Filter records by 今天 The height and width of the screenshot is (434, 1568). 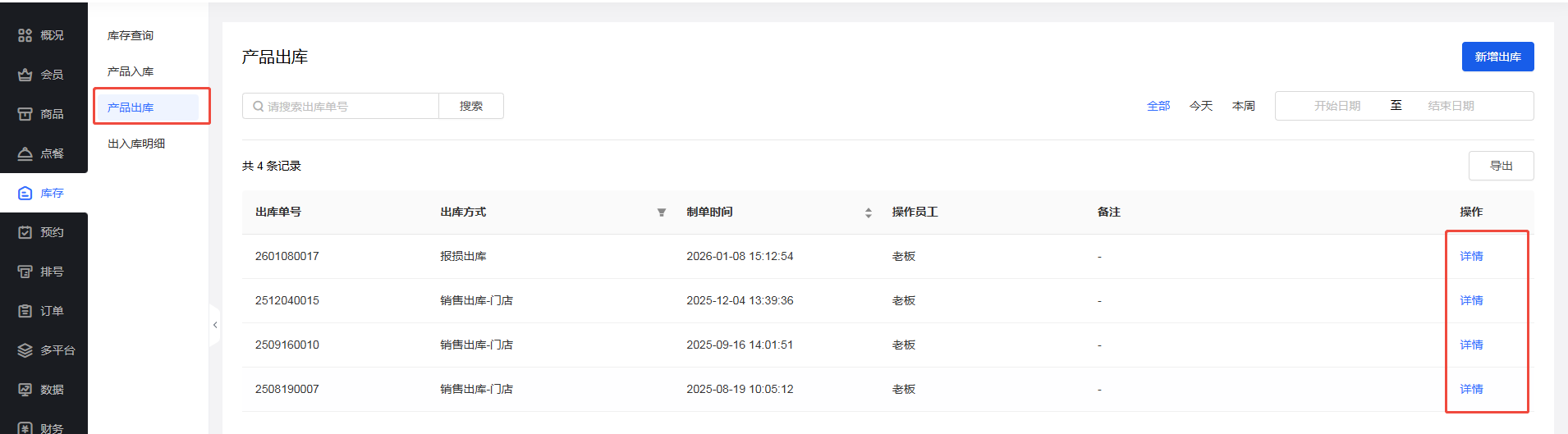pos(1201,106)
